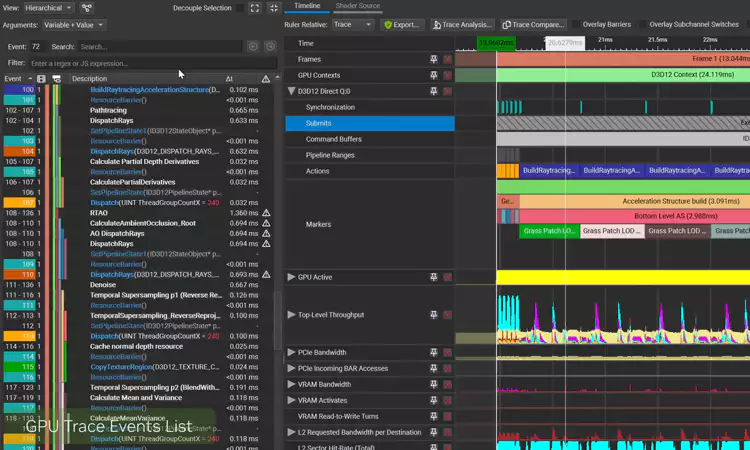Image resolution: width=750 pixels, height=450 pixels.
Task: Click warning icon on the RTAO event row
Action: tap(266, 213)
